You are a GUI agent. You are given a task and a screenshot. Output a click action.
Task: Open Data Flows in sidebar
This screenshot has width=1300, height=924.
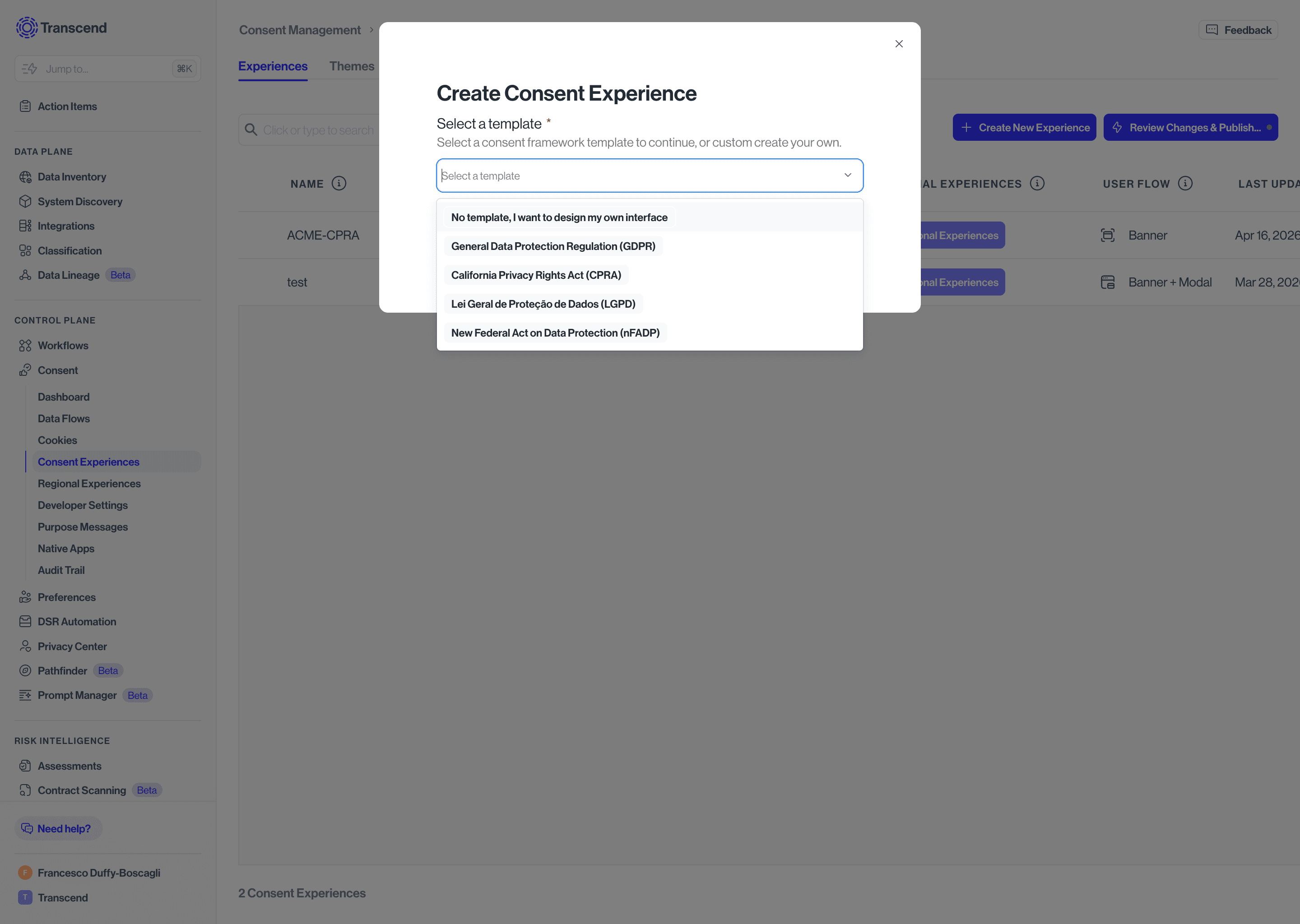[64, 418]
